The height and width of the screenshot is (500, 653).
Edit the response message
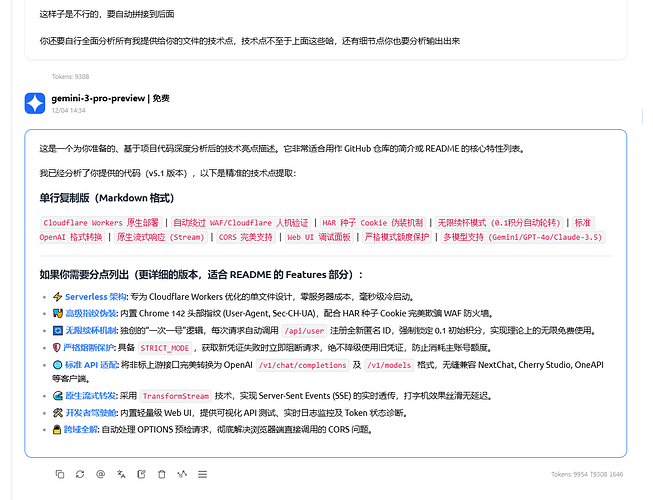tap(141, 474)
